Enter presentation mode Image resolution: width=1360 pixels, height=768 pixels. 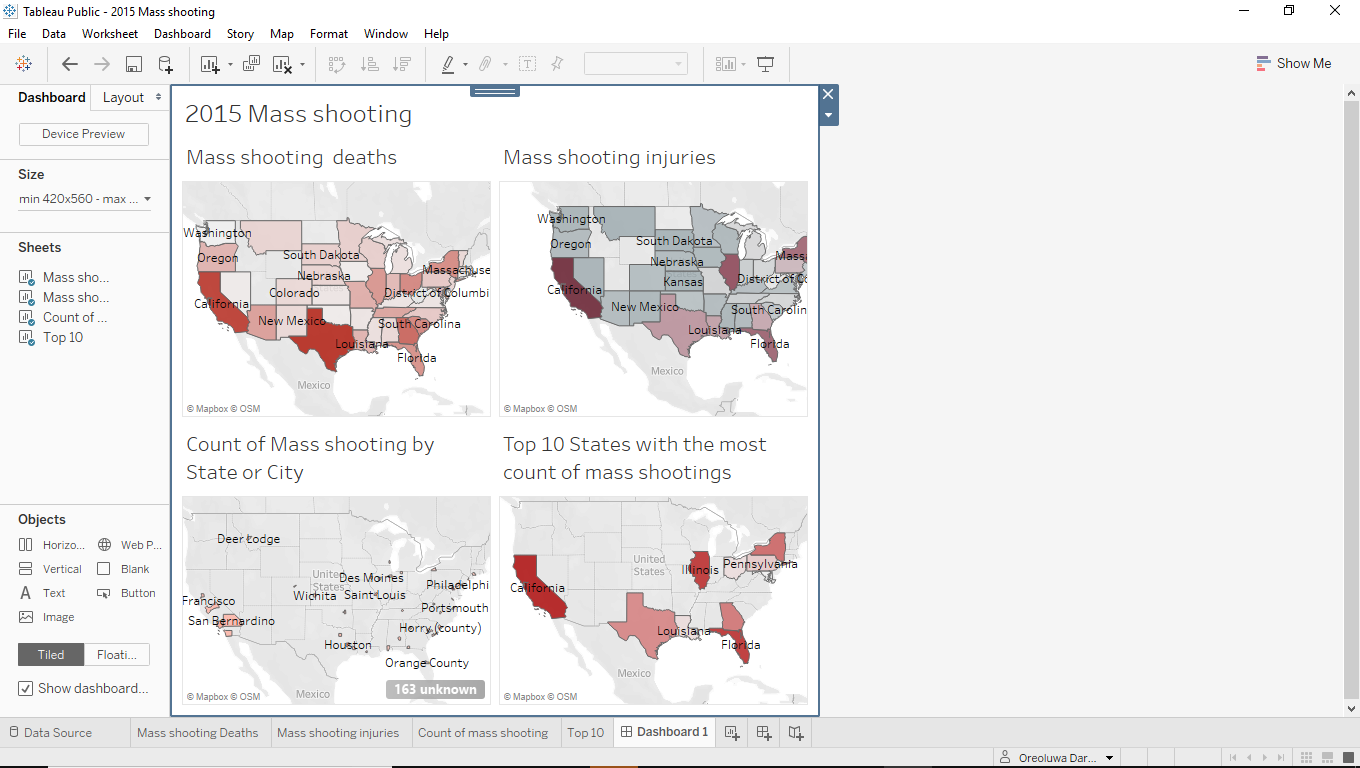(x=765, y=63)
